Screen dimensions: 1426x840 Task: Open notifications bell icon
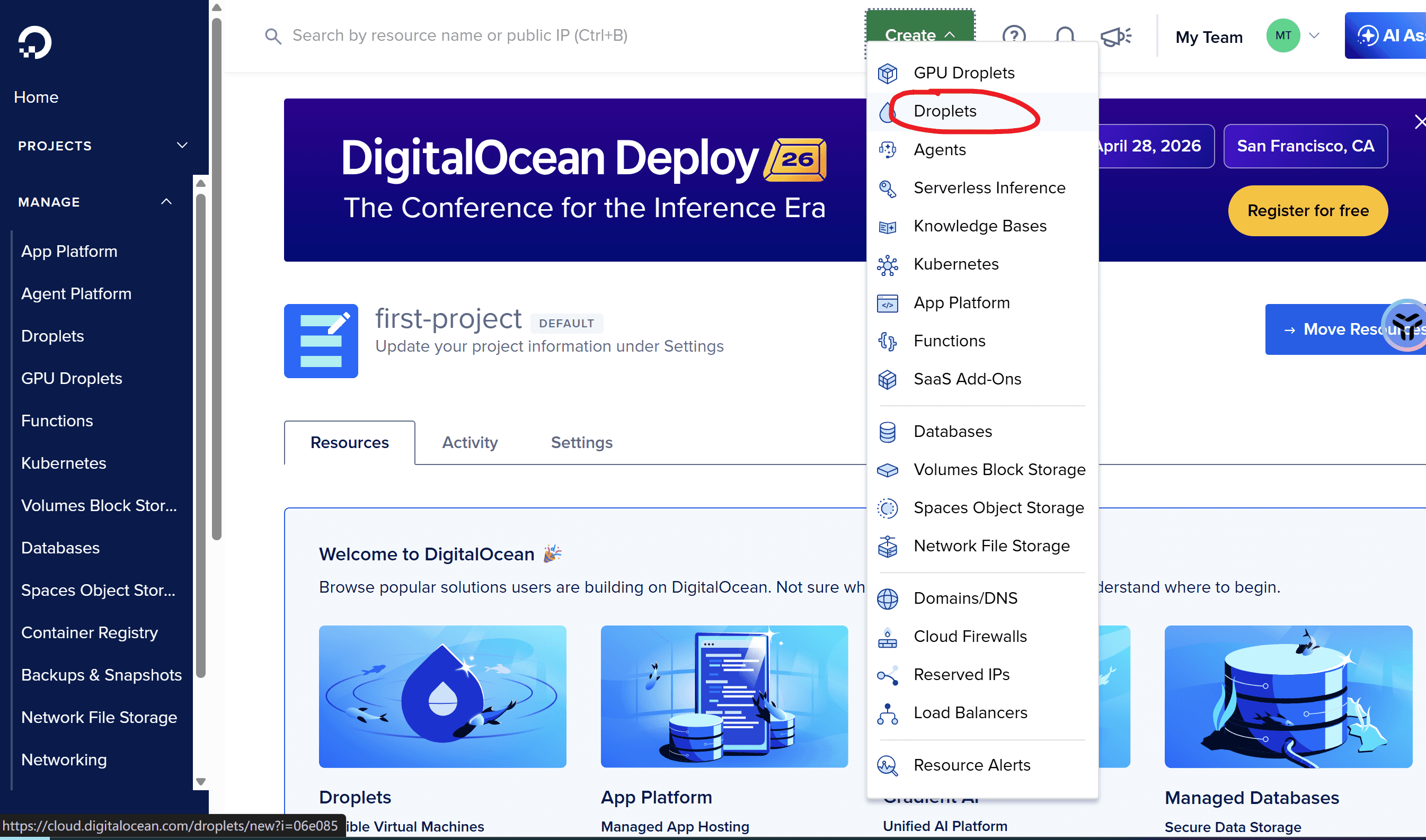coord(1065,35)
